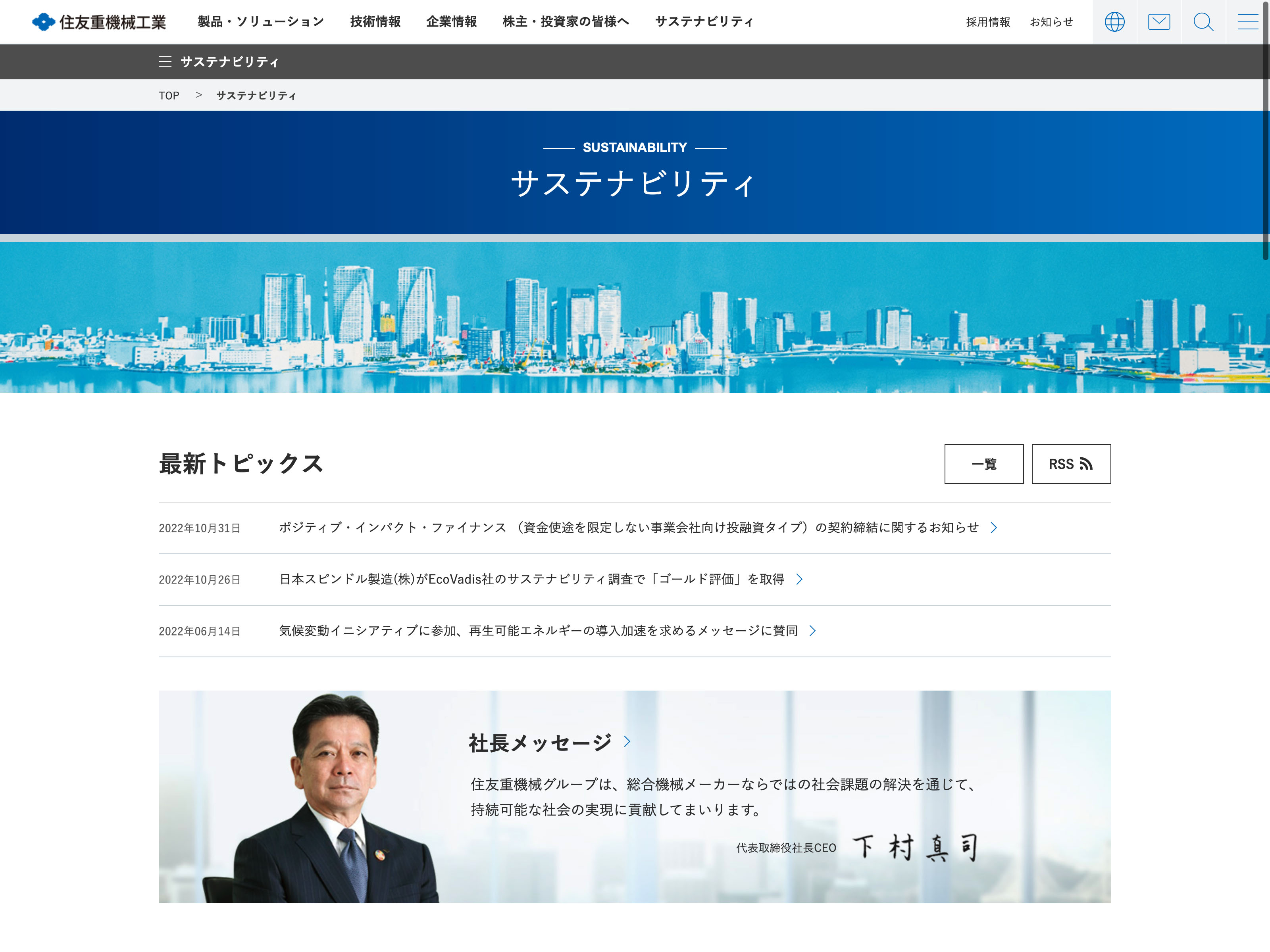Open 株主・投資家の皆様へ menu item
Viewport: 1270px width, 952px height.
tap(566, 22)
